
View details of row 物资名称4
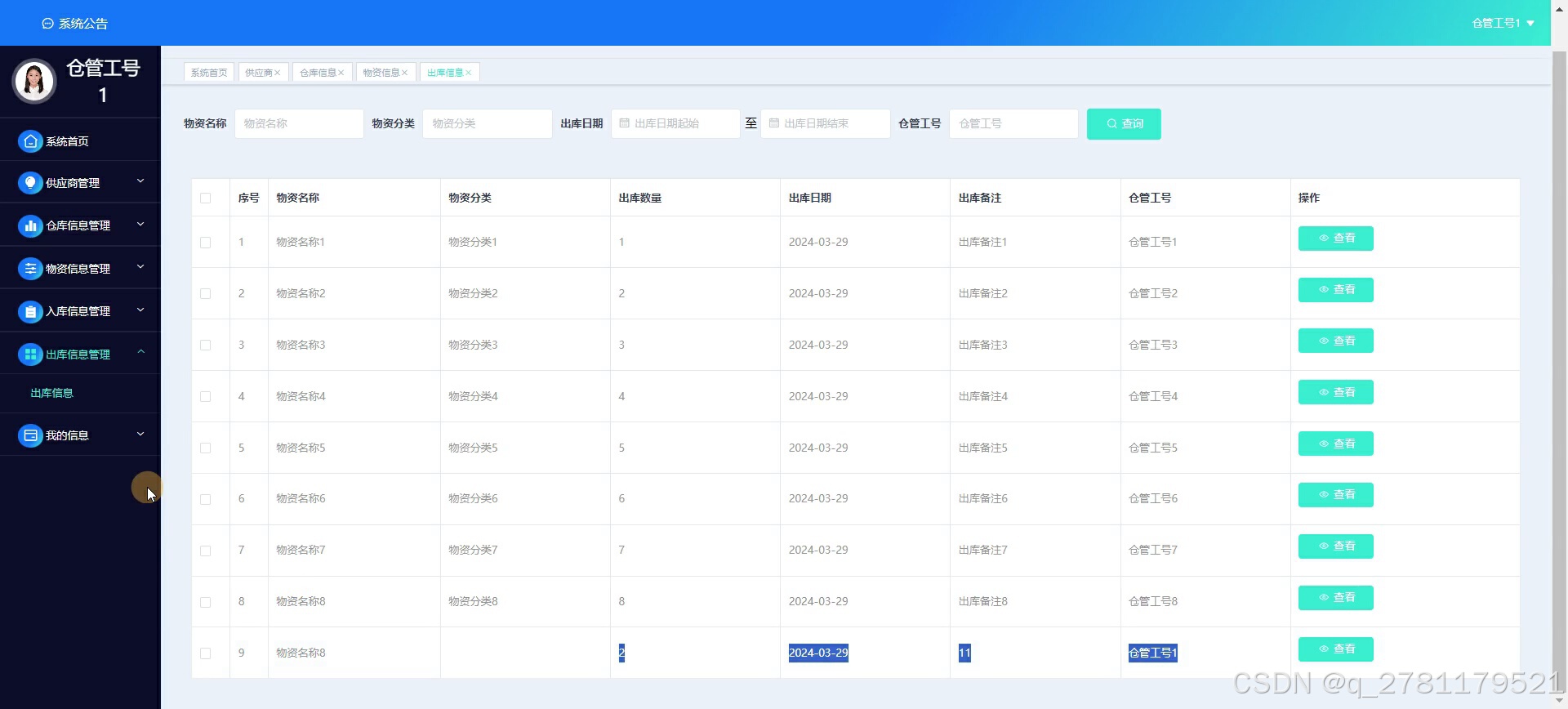[x=1336, y=392]
